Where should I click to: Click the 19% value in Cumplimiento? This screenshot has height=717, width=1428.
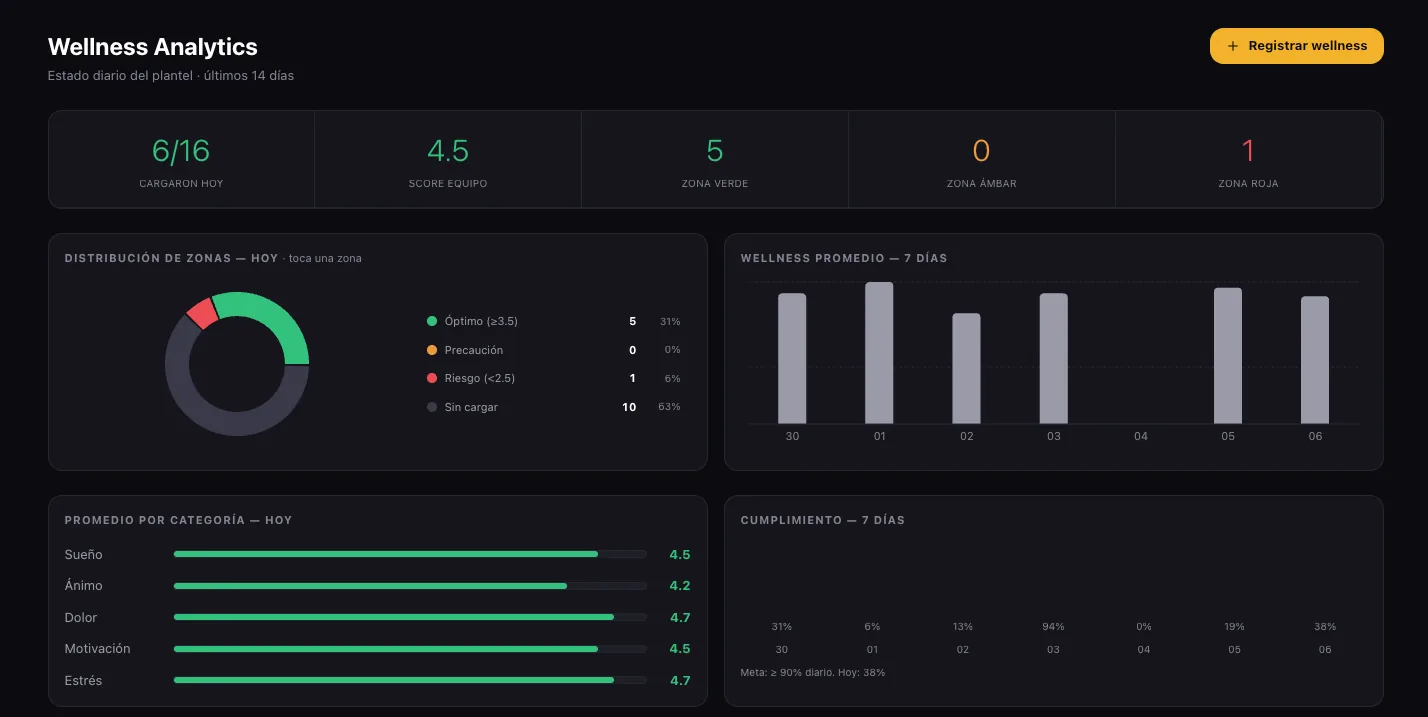(1234, 626)
